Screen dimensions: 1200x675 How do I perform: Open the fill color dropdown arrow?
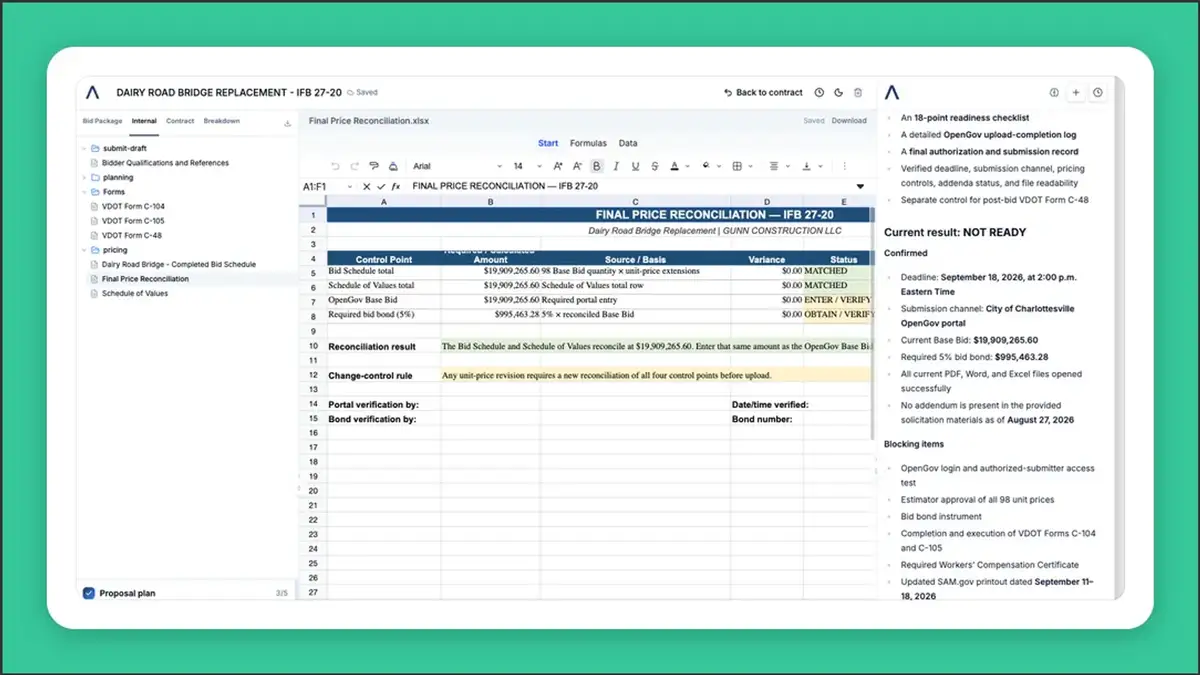tap(719, 166)
